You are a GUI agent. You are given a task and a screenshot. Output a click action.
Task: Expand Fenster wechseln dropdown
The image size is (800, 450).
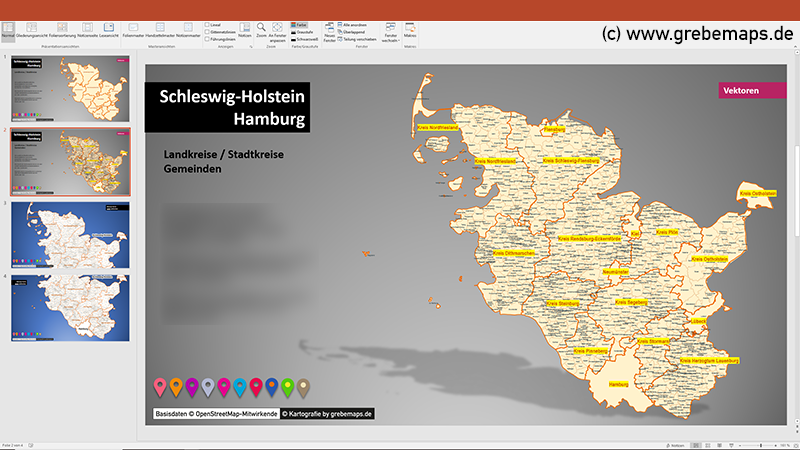tap(389, 32)
